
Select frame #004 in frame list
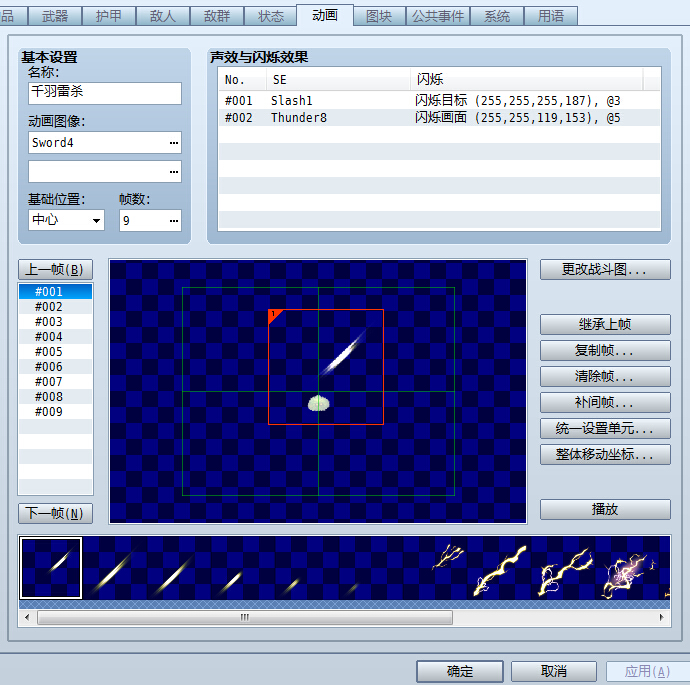55,337
